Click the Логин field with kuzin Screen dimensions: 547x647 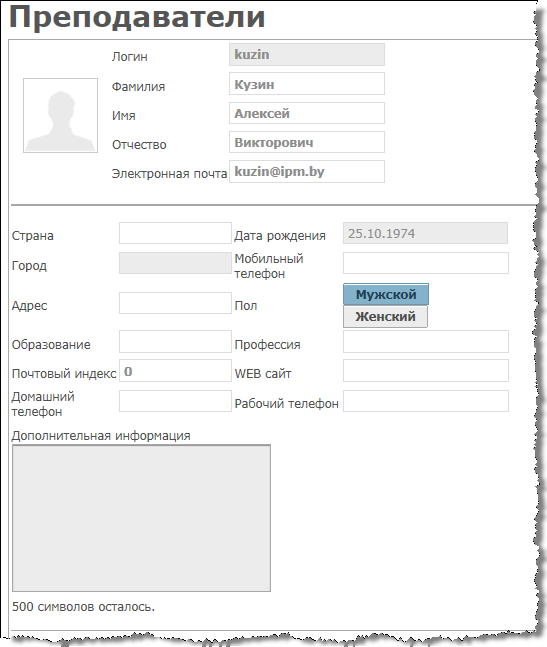[x=307, y=54]
